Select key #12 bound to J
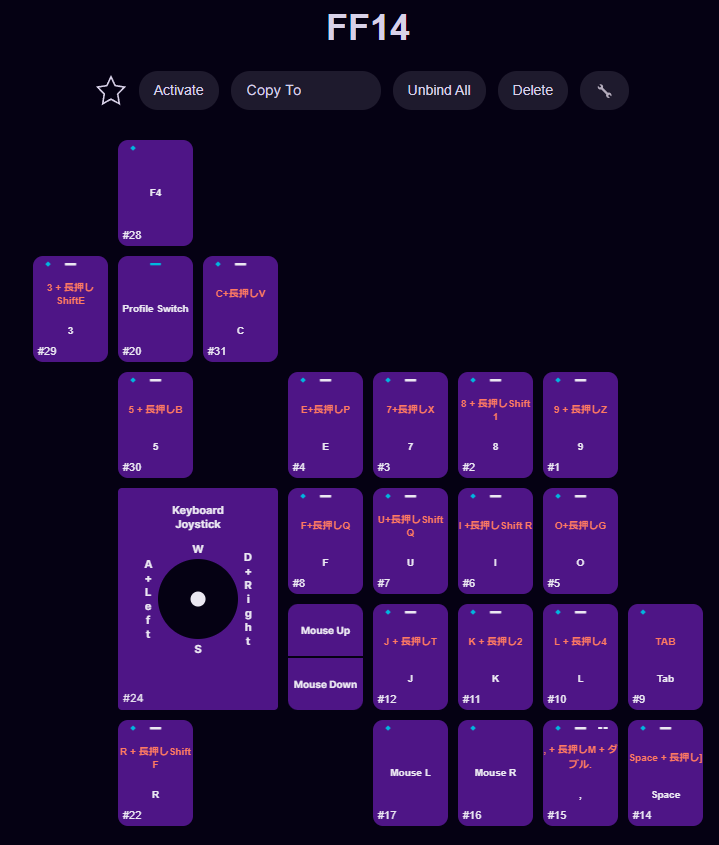719x845 pixels. pyautogui.click(x=410, y=657)
